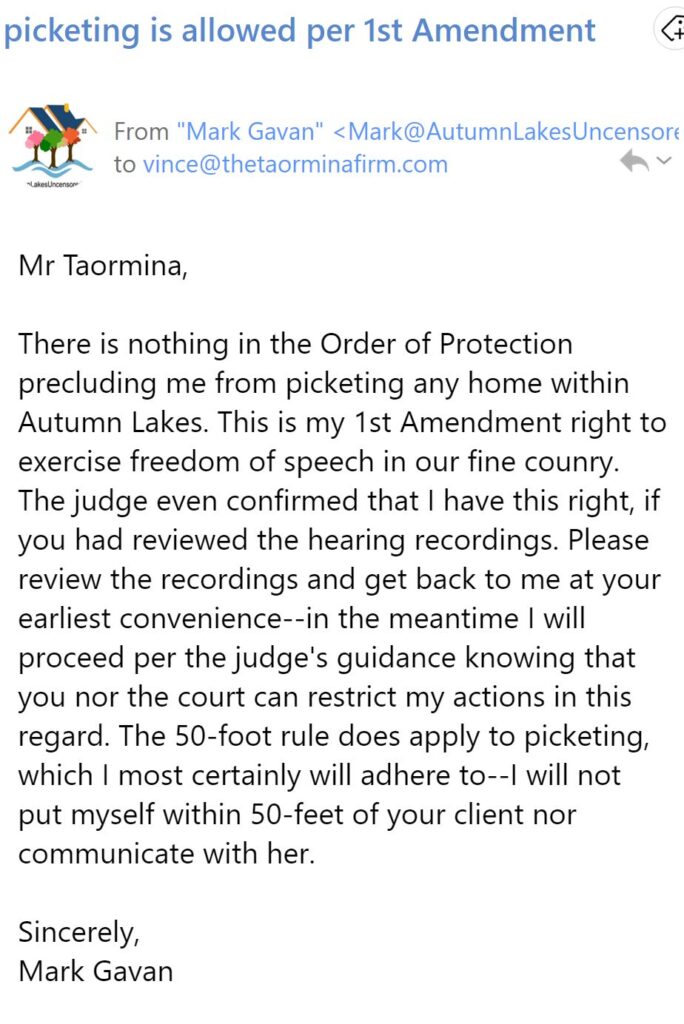The height and width of the screenshot is (1024, 684).
Task: Click the "to" label before the recipient
Action: [124, 164]
